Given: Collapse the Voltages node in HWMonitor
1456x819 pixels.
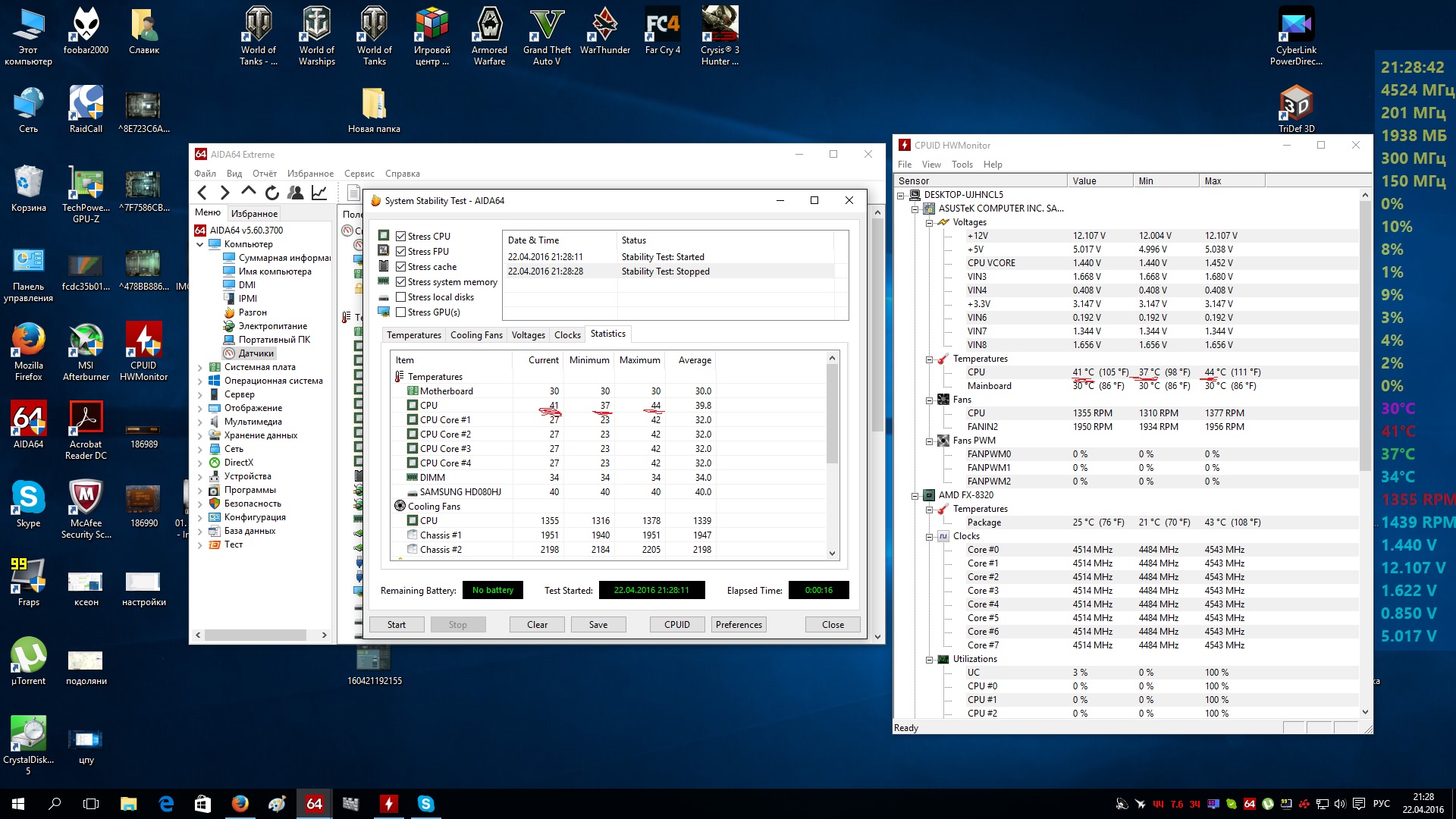Looking at the screenshot, I should click(929, 223).
